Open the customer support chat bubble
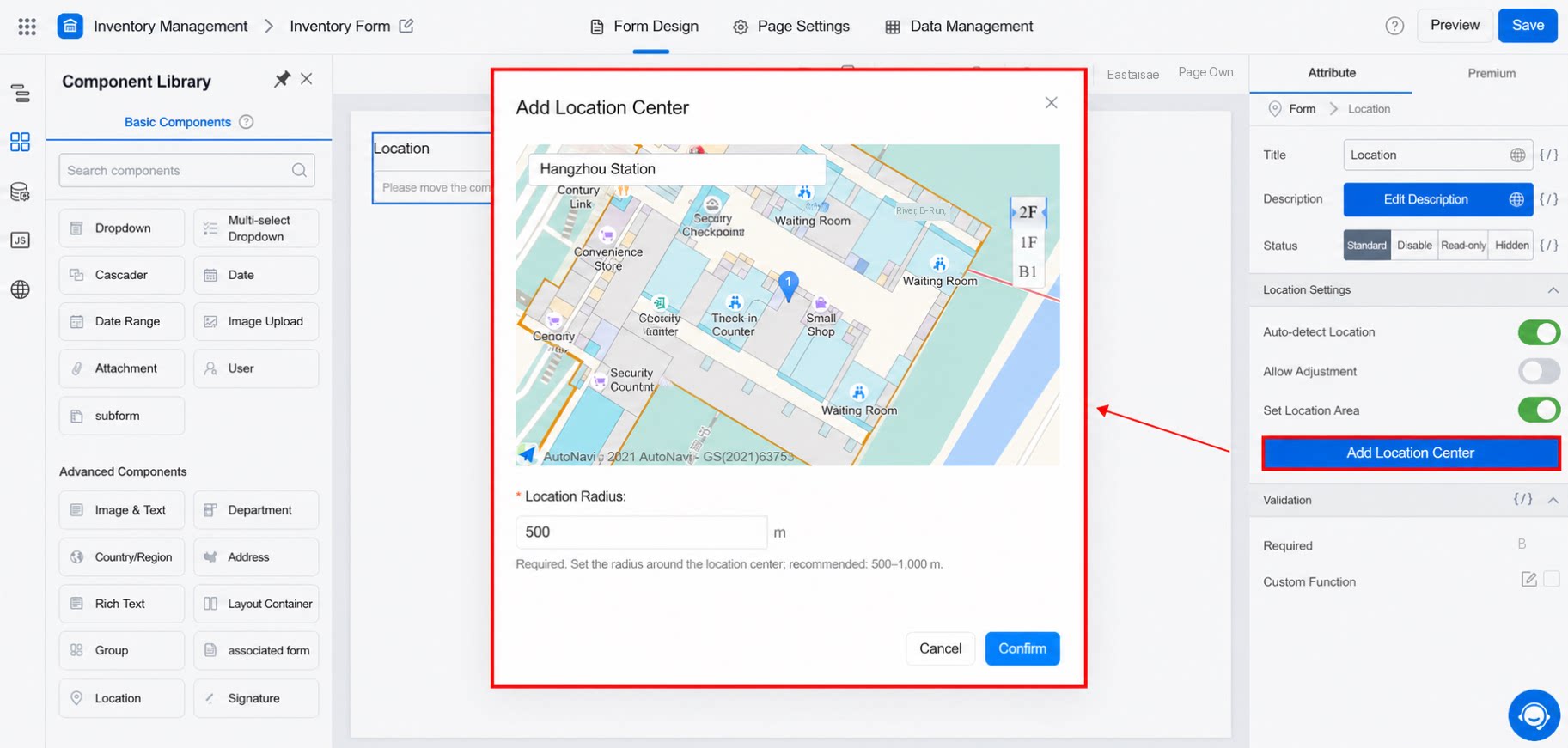This screenshot has height=748, width=1568. [x=1534, y=715]
